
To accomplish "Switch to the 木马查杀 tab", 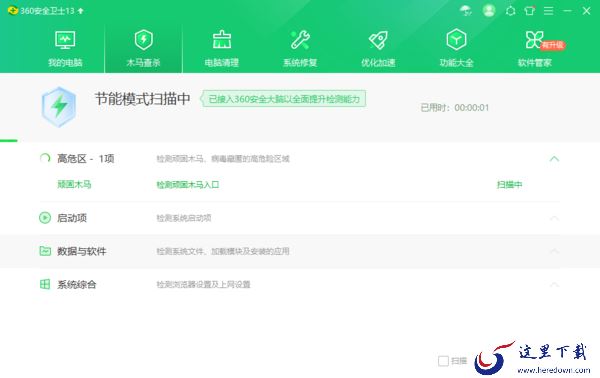I will click(x=143, y=49).
